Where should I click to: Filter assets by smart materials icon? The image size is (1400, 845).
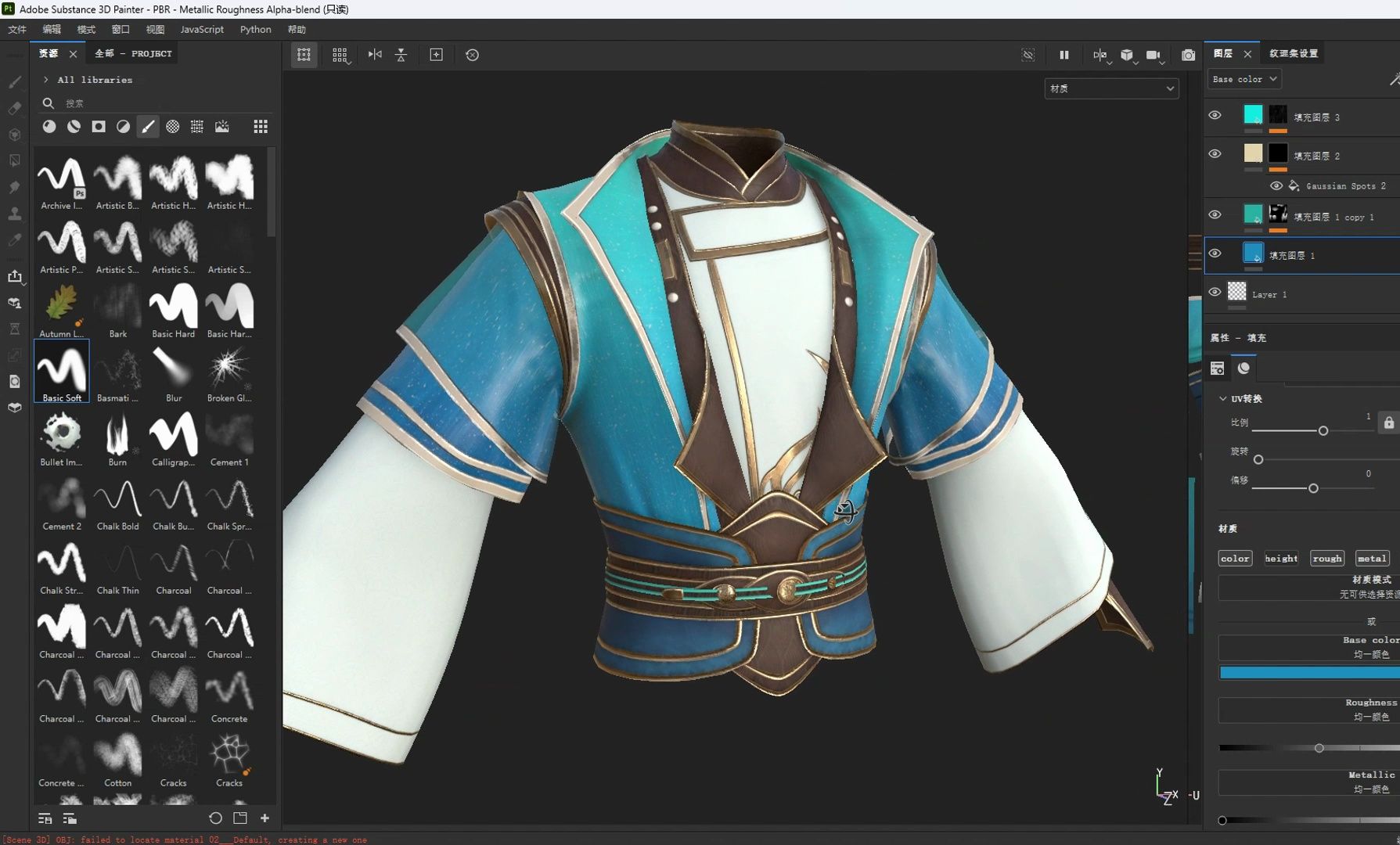(74, 126)
